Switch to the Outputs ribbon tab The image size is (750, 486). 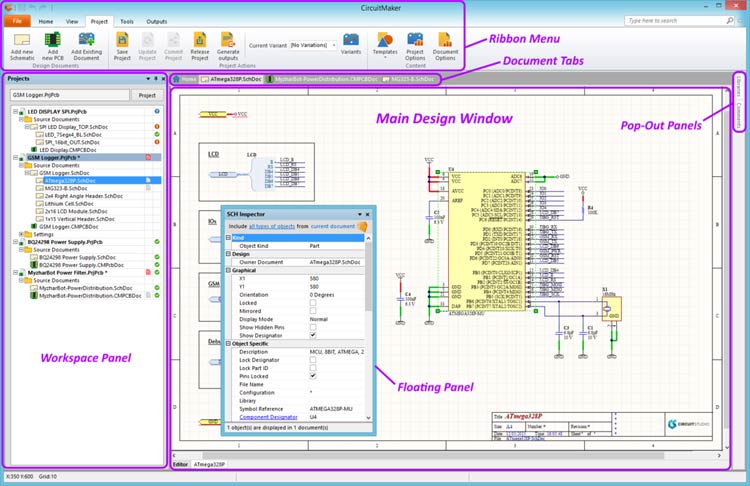coord(156,22)
